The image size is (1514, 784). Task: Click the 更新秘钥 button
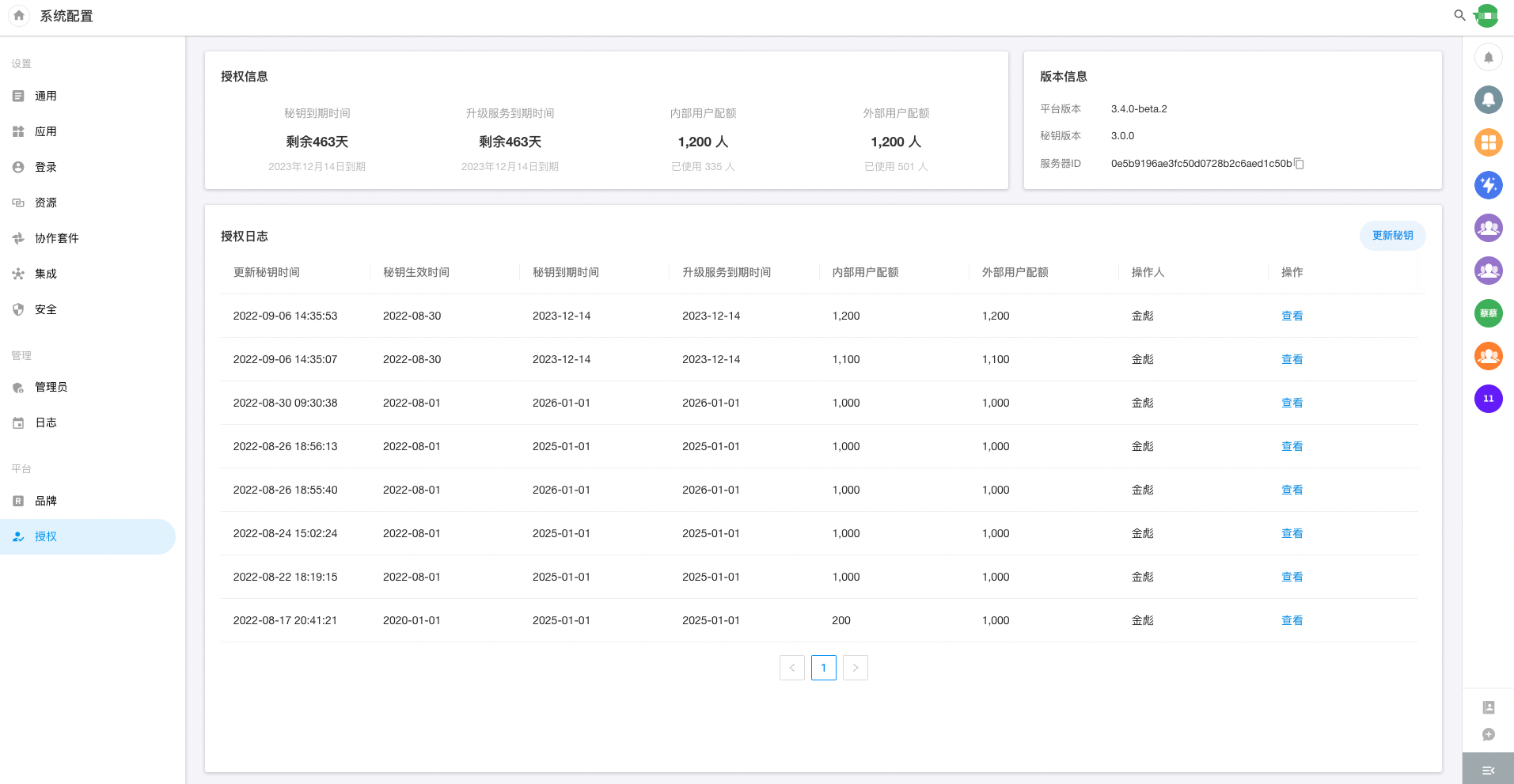1392,236
